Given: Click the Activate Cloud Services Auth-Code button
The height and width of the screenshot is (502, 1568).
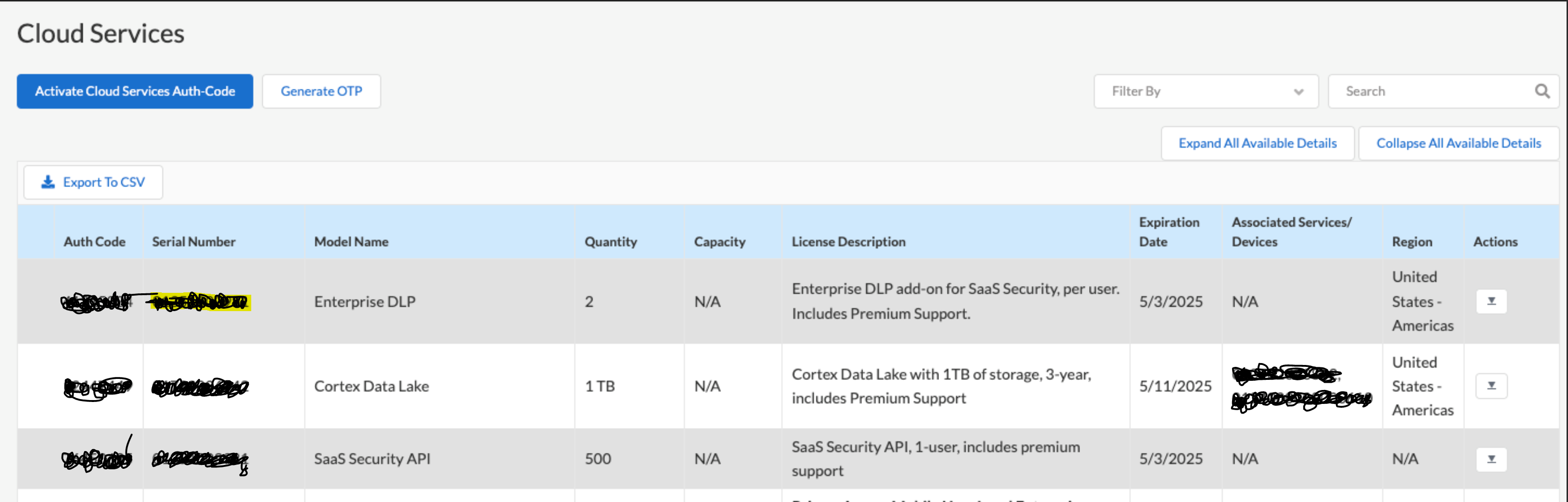Looking at the screenshot, I should [135, 91].
